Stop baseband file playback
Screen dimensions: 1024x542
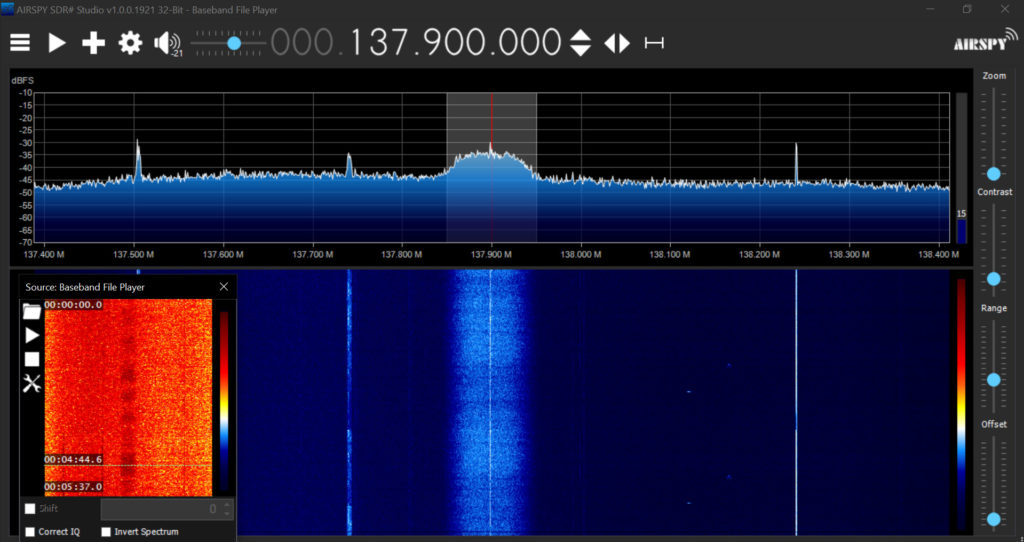click(x=32, y=359)
